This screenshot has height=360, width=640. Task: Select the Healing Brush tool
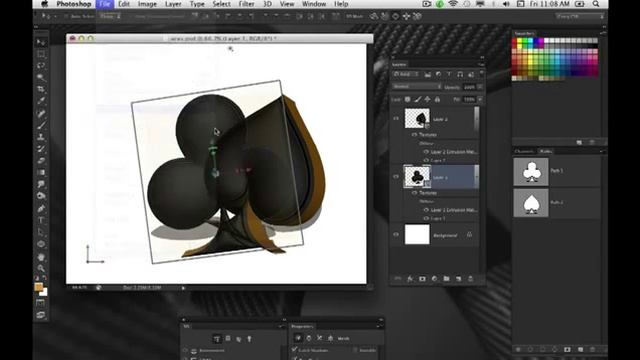pyautogui.click(x=41, y=113)
